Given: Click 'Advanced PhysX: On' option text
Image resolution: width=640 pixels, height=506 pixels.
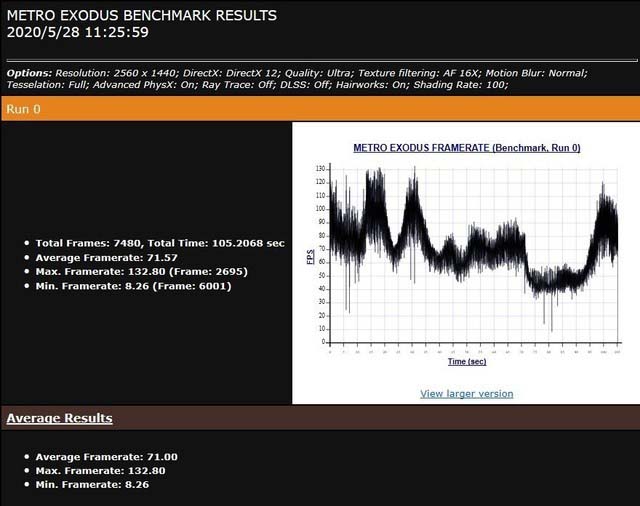Looking at the screenshot, I should click(144, 85).
